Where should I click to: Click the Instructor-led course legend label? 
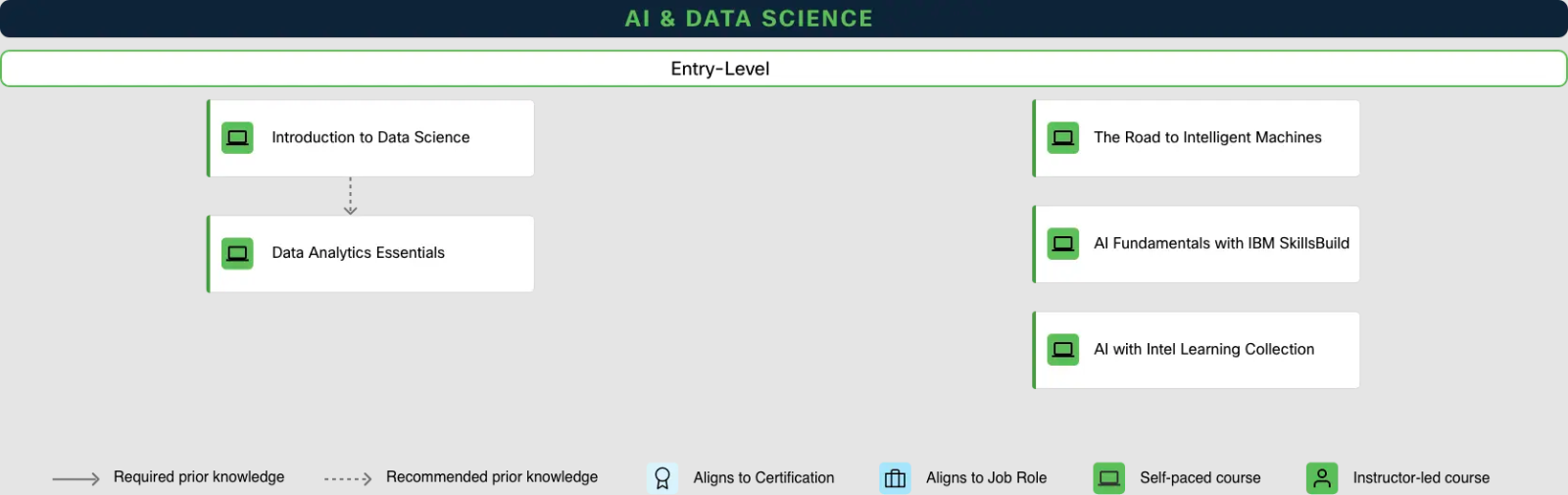(1421, 478)
